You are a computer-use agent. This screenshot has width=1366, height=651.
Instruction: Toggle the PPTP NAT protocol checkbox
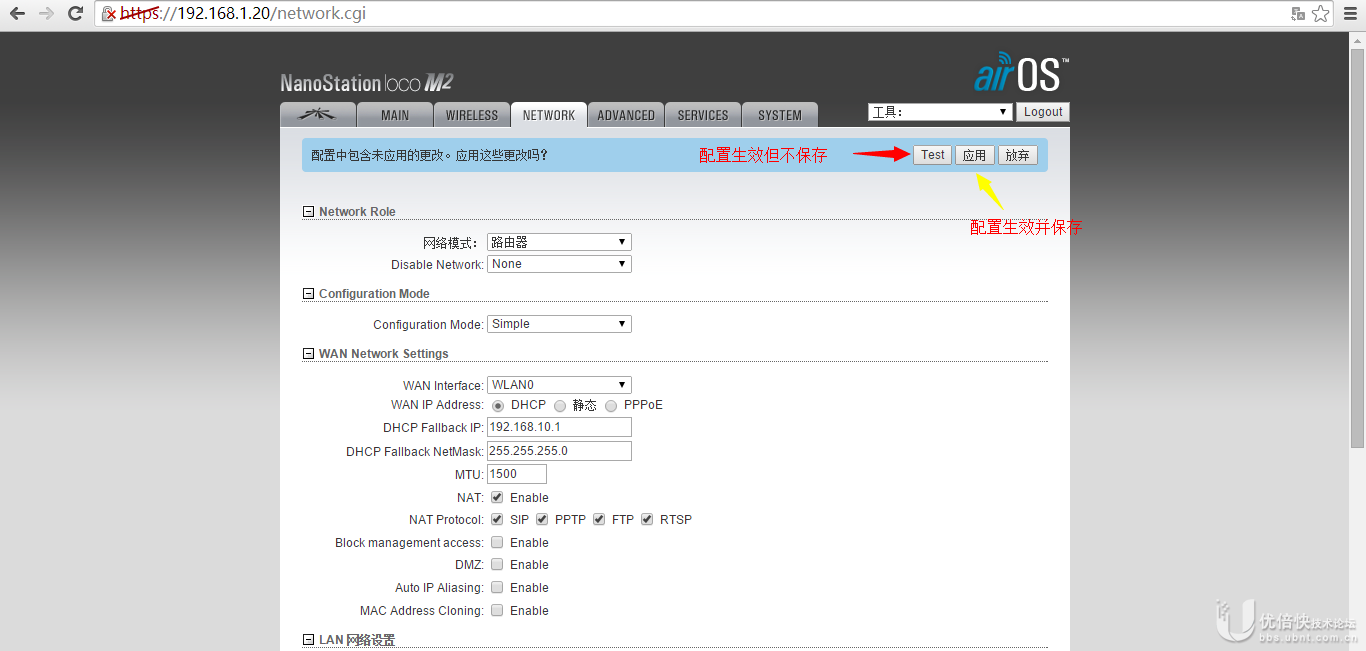542,519
